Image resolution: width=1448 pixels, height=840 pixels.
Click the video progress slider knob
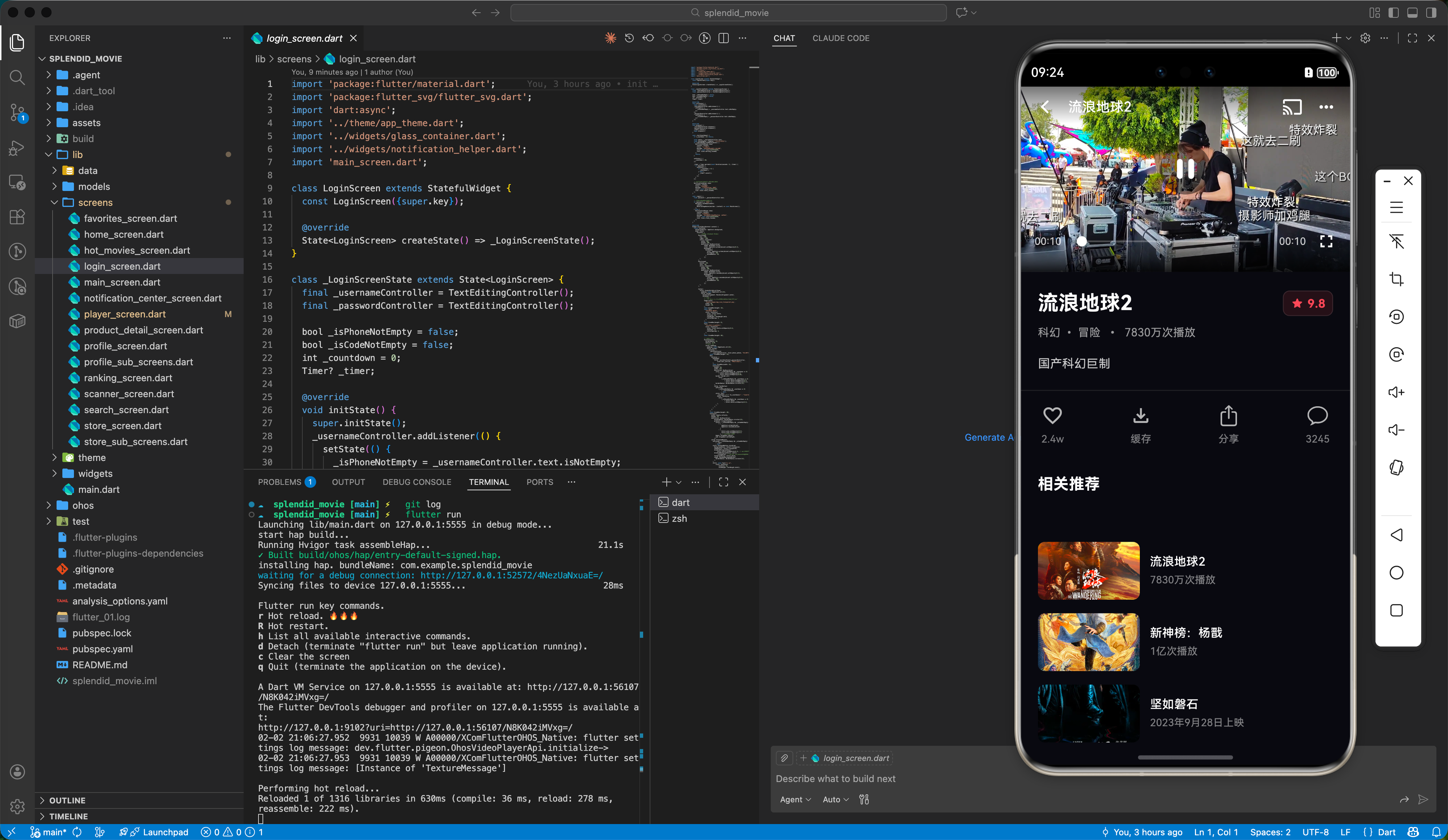[1081, 241]
